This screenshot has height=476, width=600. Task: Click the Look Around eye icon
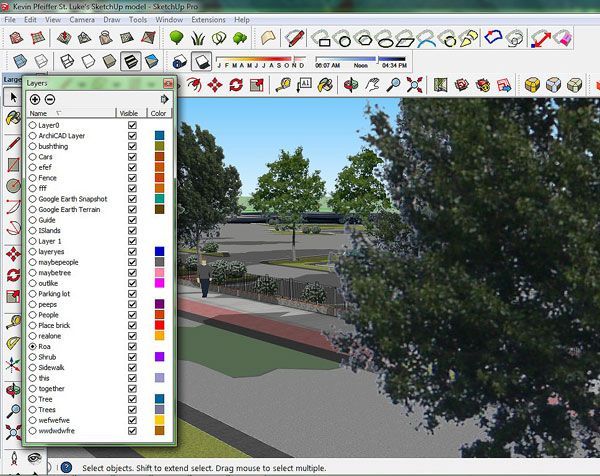33,457
